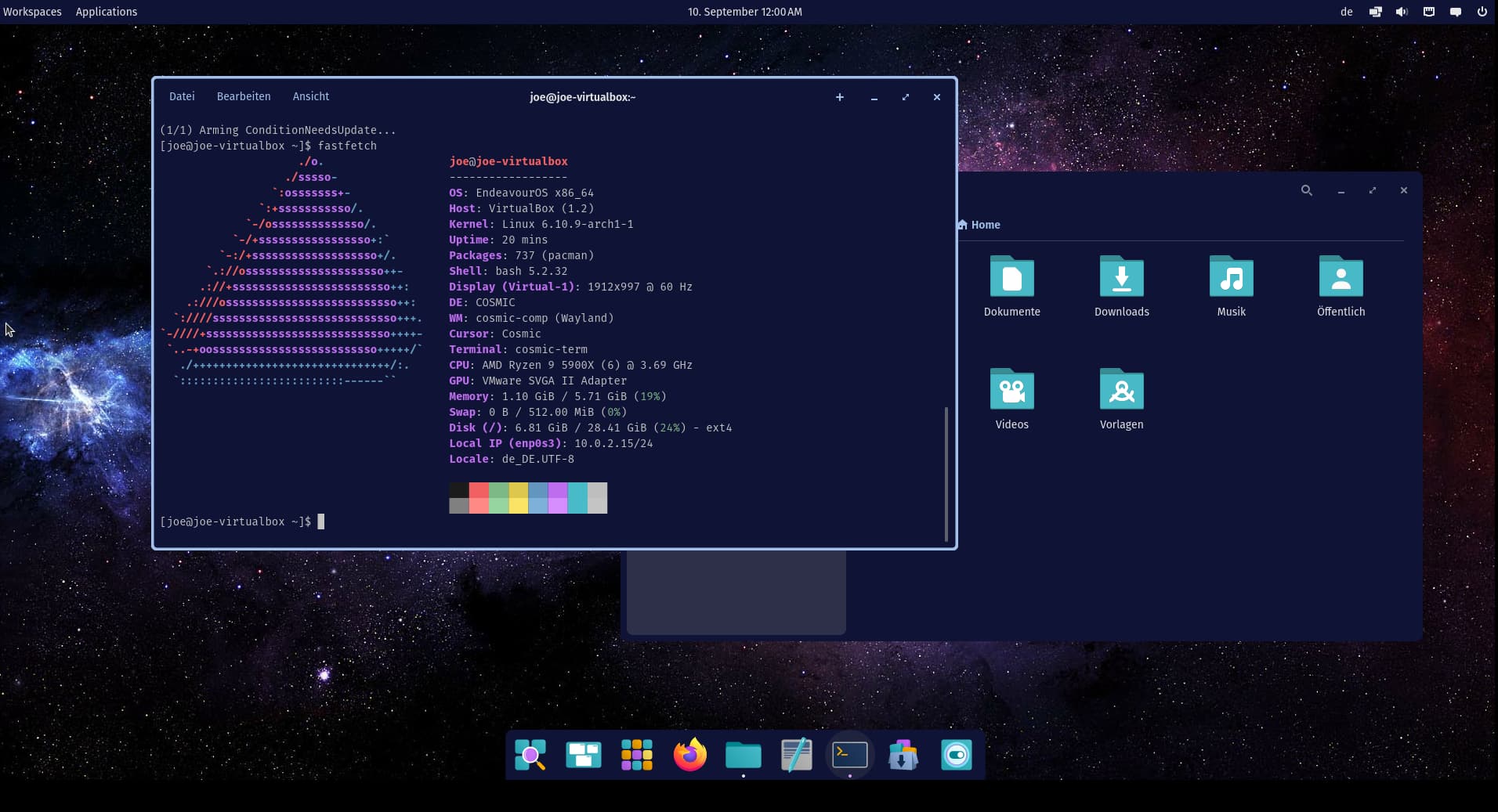Open the app library grid icon in the dock
The height and width of the screenshot is (812, 1498).
click(x=637, y=755)
